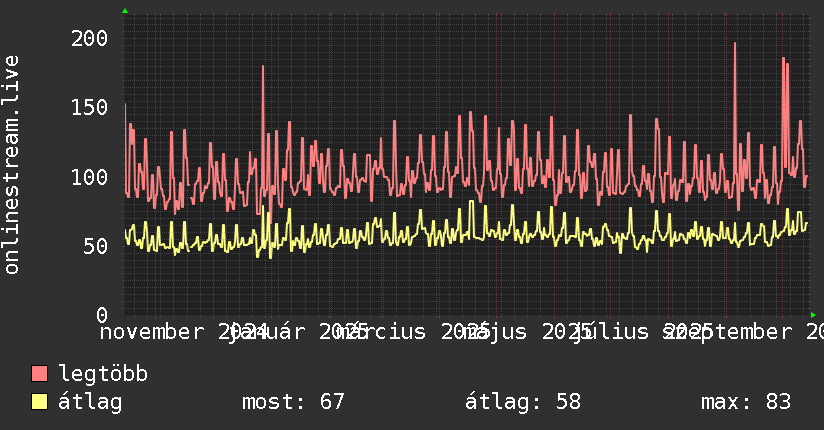Click the november 2024 x-axis label
Image resolution: width=824 pixels, height=430 pixels.
[184, 332]
